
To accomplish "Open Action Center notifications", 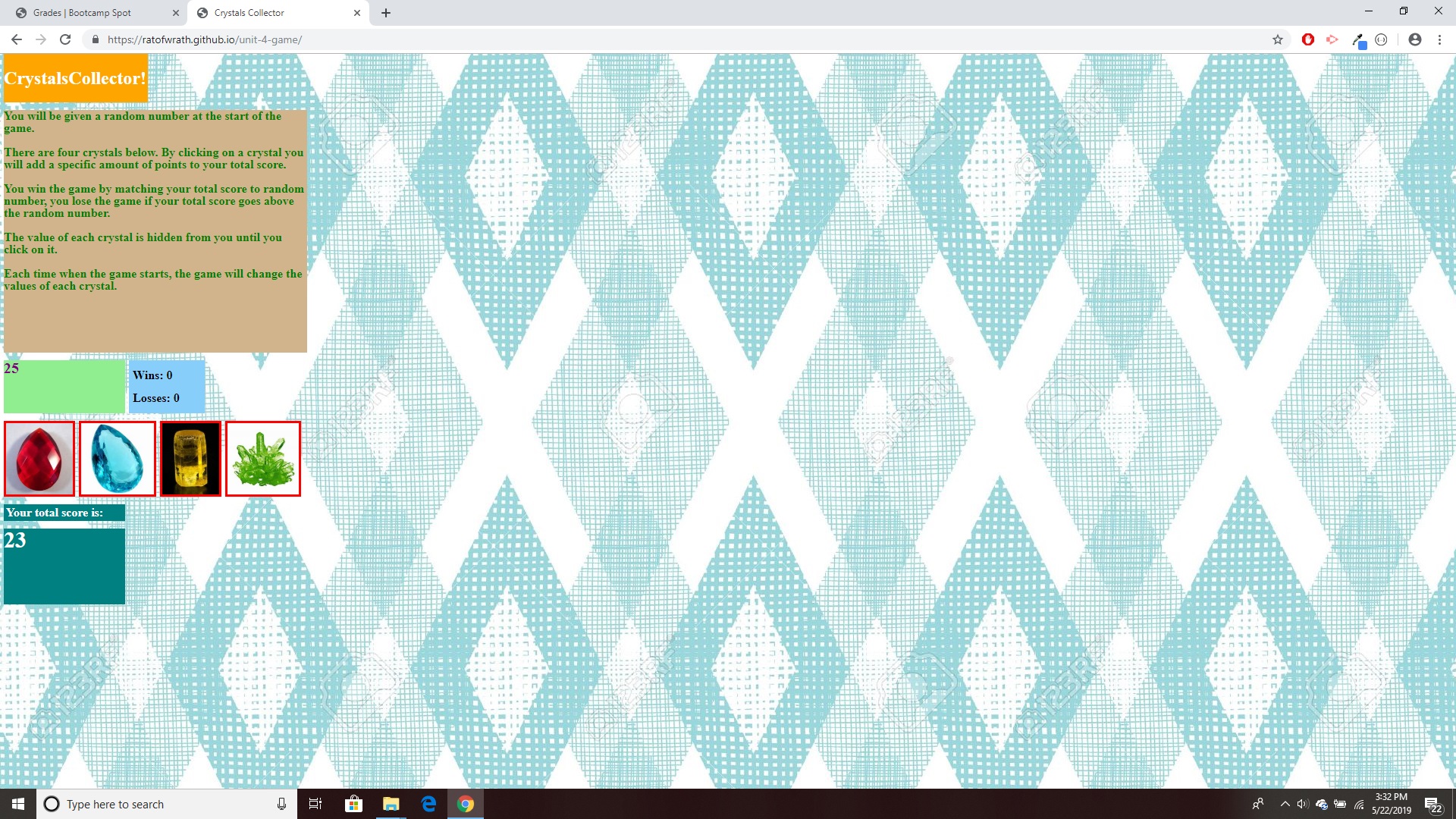I will 1432,804.
